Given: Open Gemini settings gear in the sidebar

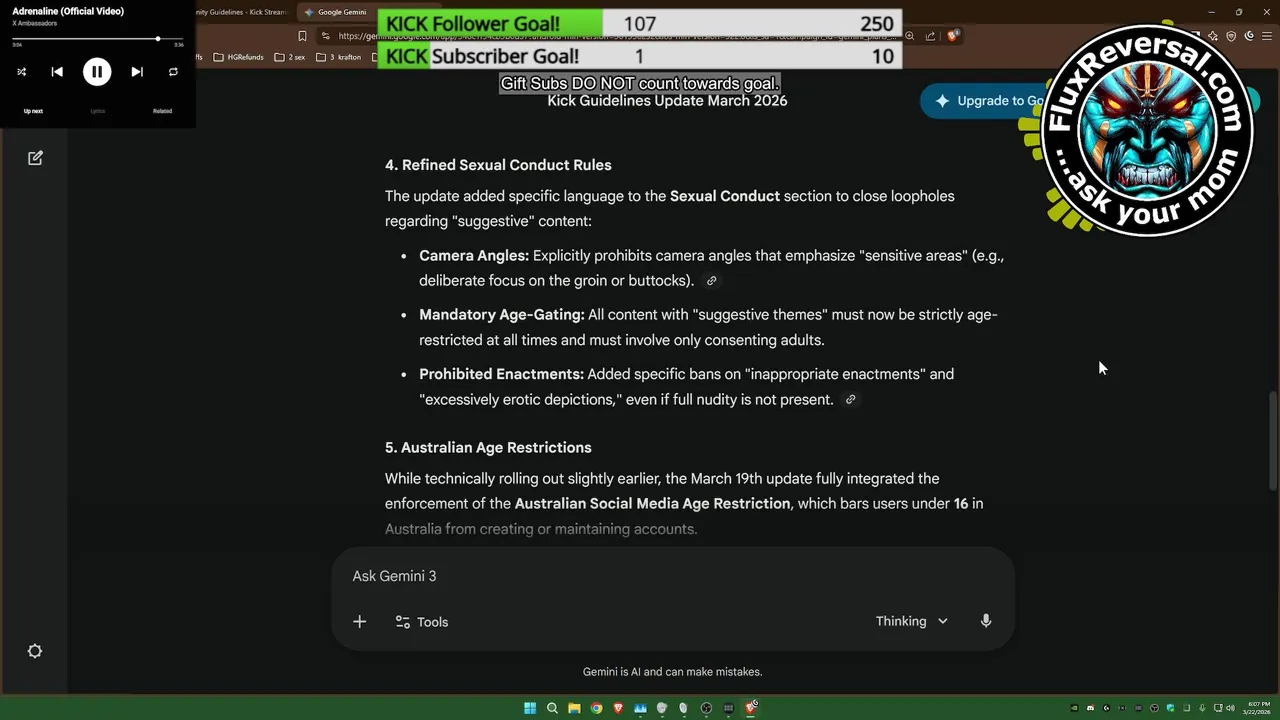Looking at the screenshot, I should (35, 651).
